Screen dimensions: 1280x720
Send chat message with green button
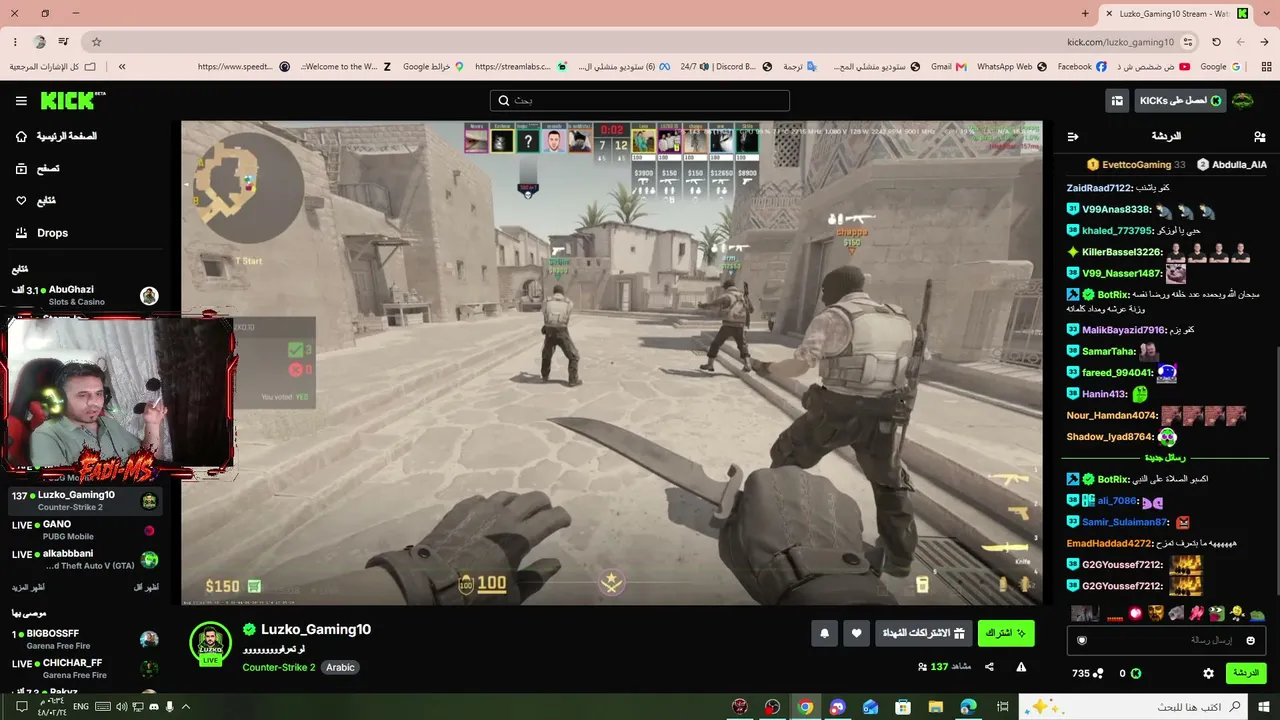click(x=1246, y=674)
